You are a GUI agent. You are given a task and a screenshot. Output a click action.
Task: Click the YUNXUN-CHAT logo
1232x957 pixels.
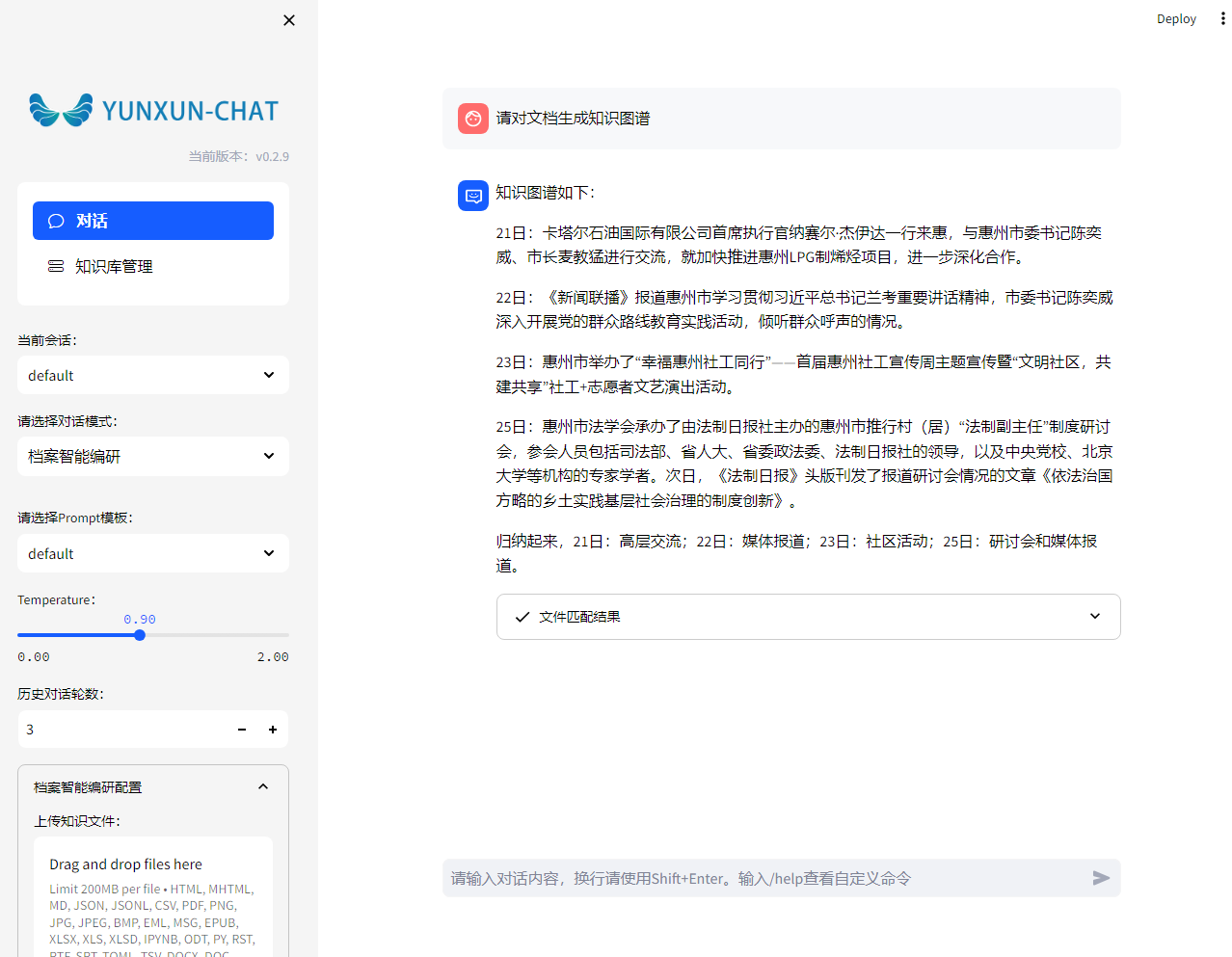click(153, 110)
